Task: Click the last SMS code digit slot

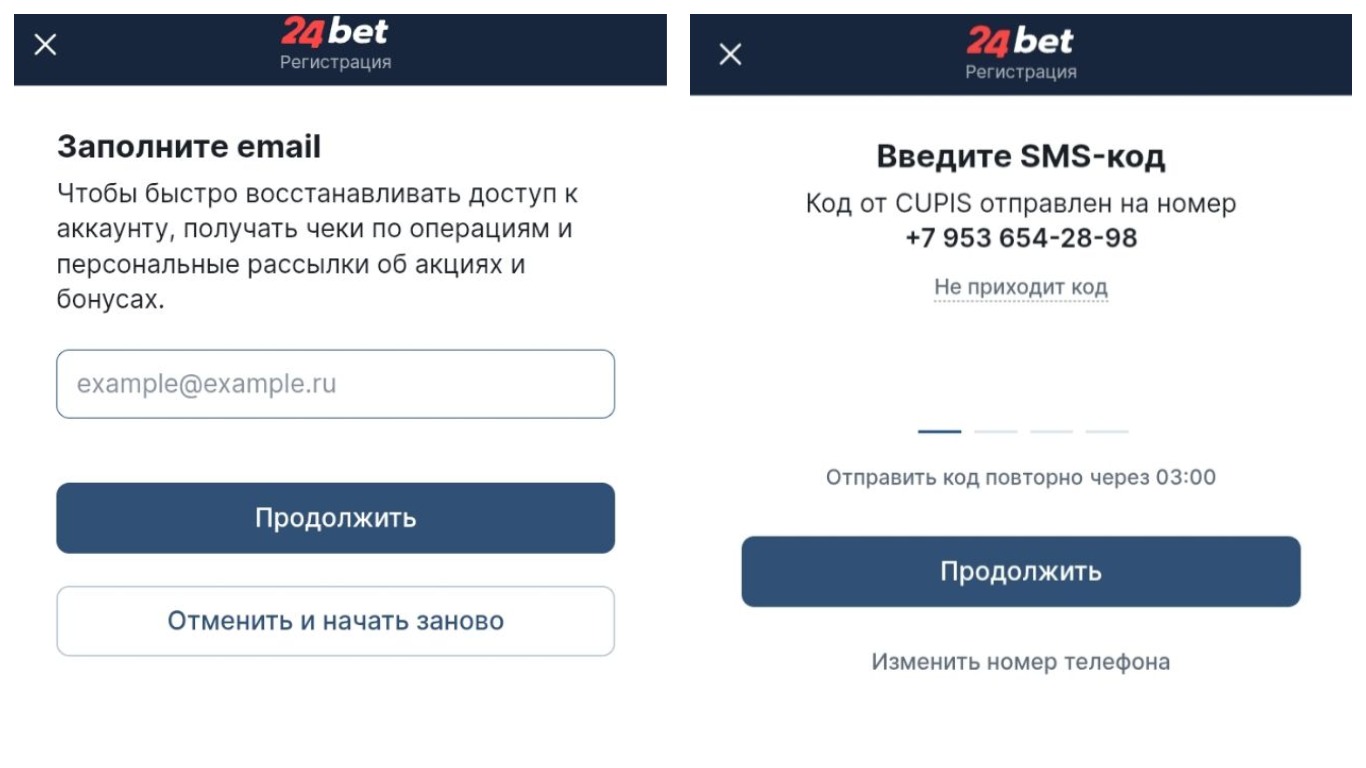Action: pyautogui.click(x=1108, y=430)
